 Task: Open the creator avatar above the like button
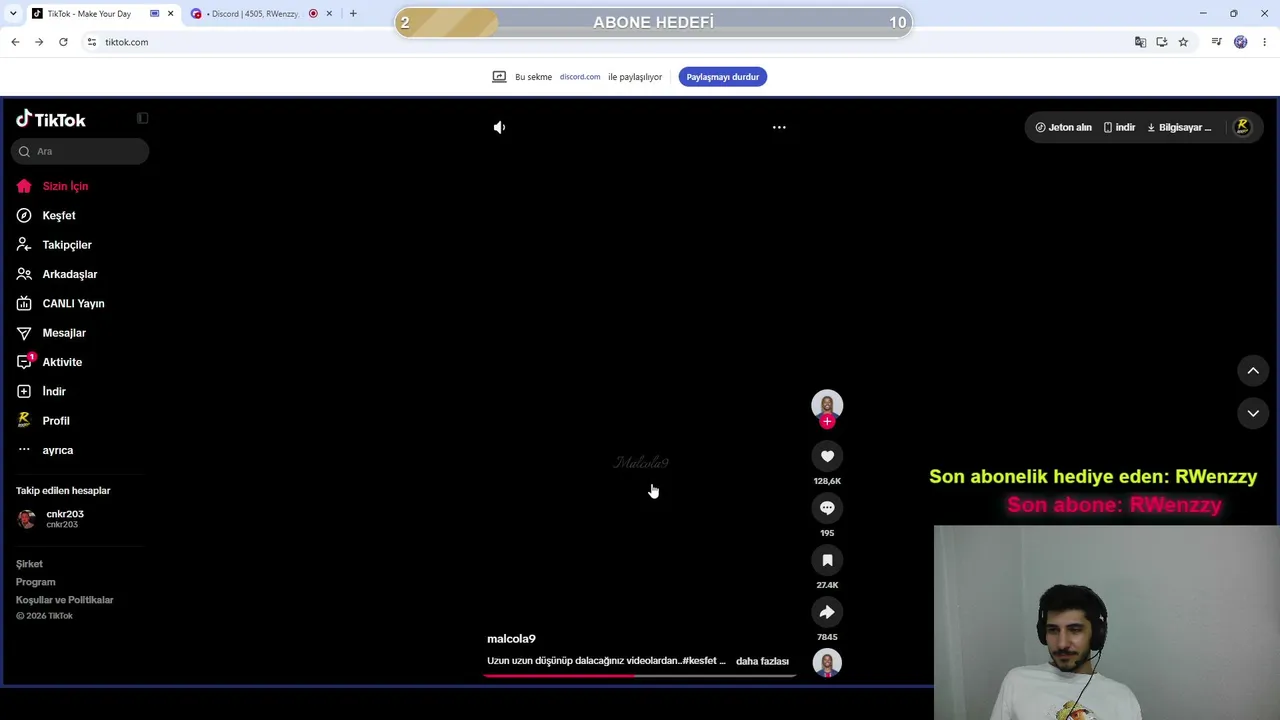tap(827, 404)
